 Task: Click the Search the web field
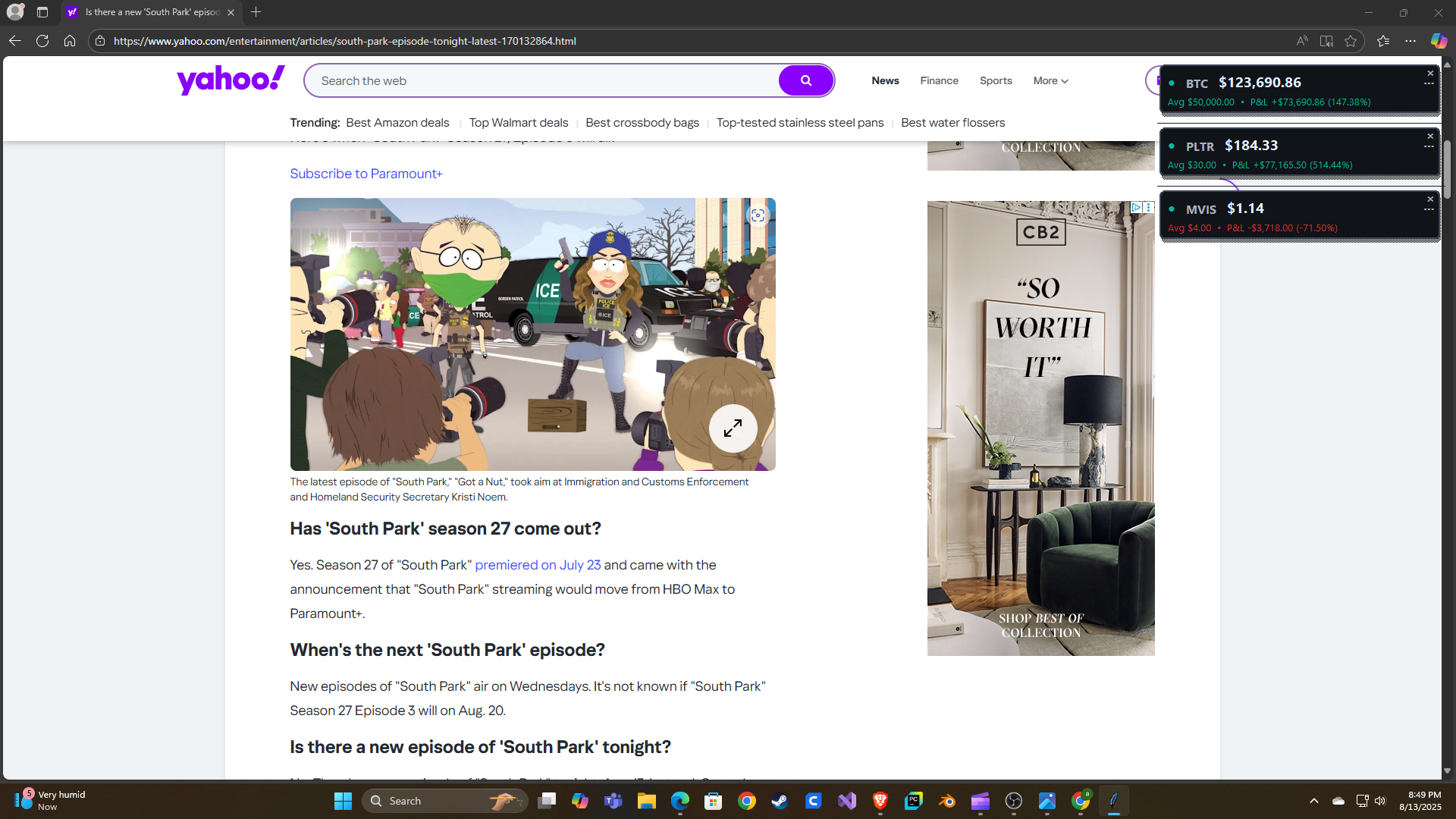click(542, 80)
